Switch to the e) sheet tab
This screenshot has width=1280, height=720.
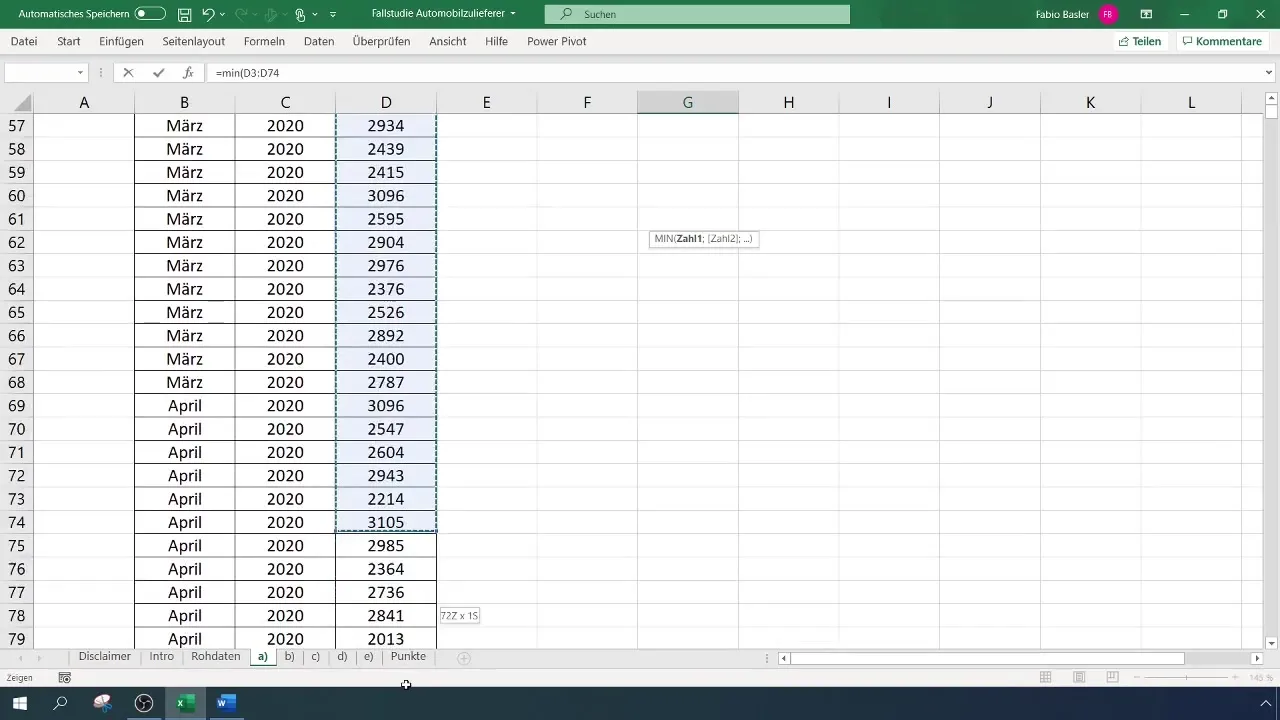[x=368, y=656]
